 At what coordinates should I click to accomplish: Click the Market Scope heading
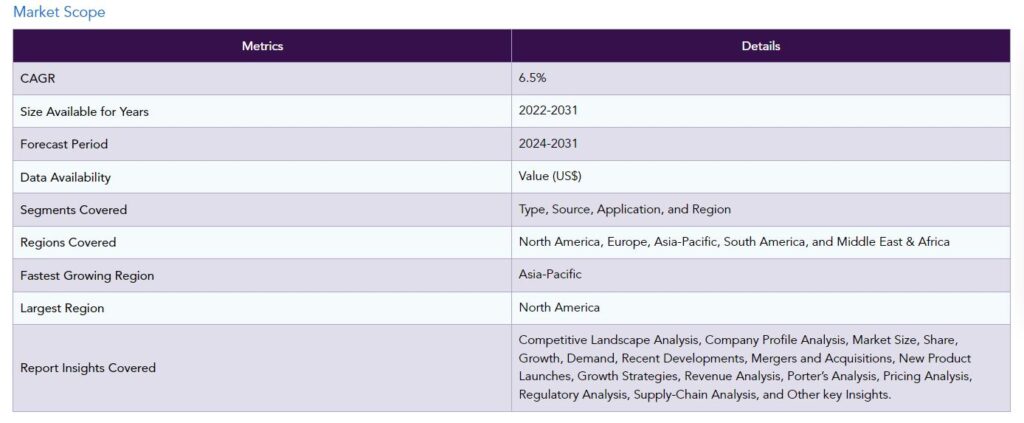[x=59, y=12]
